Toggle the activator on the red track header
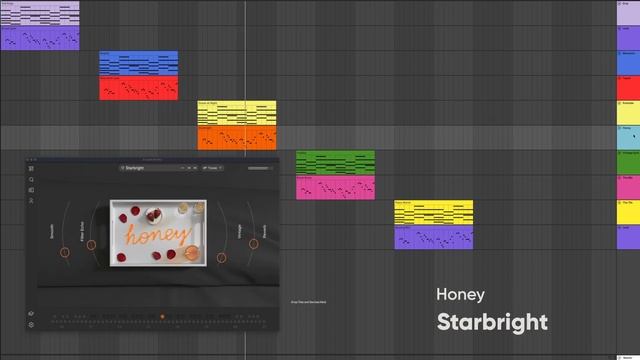This screenshot has width=640, height=360. 620,78
